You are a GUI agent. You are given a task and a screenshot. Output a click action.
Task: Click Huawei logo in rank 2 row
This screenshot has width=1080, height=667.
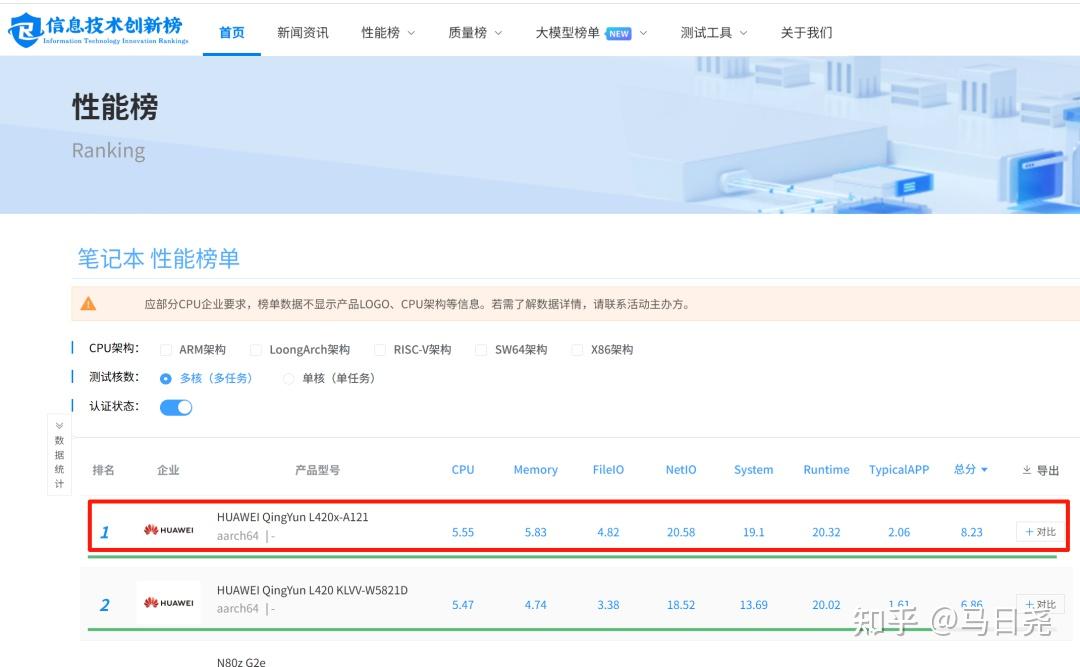169,603
